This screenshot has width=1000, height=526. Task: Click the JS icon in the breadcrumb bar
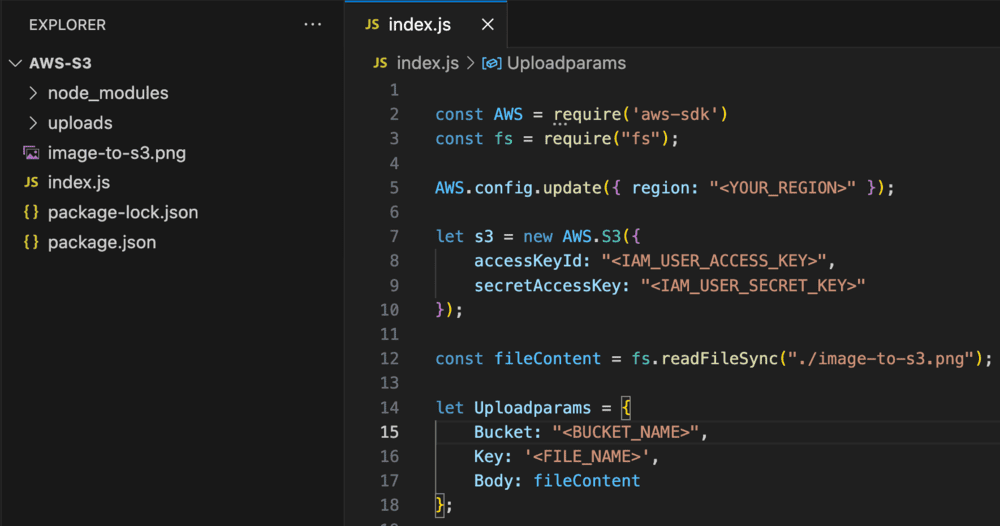pyautogui.click(x=380, y=63)
